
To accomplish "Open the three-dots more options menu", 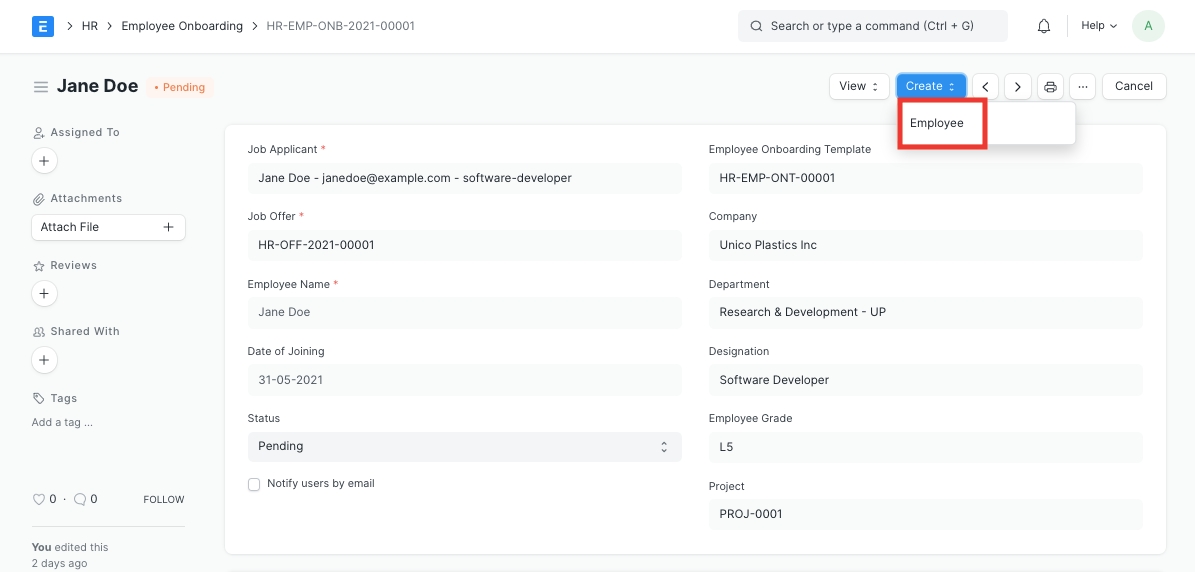I will tap(1082, 87).
